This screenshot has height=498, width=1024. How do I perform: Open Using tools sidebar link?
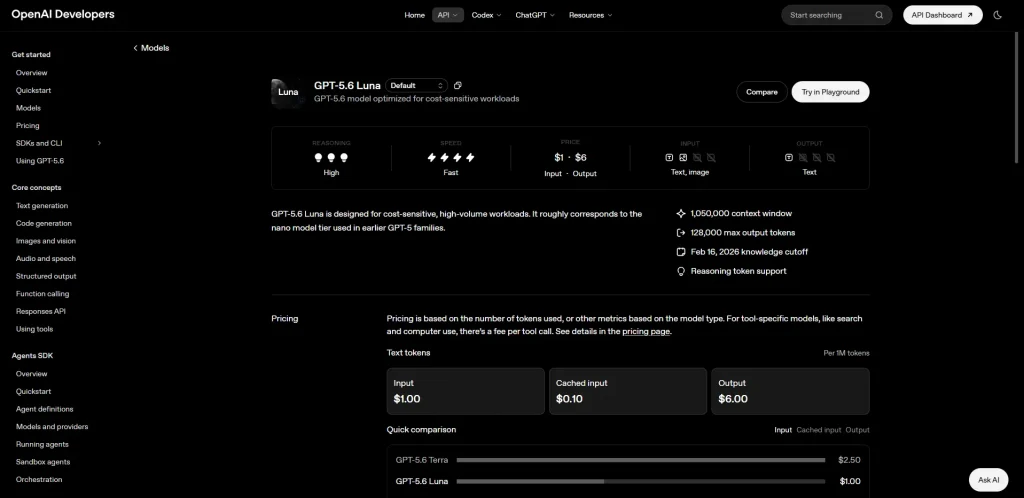tap(35, 329)
